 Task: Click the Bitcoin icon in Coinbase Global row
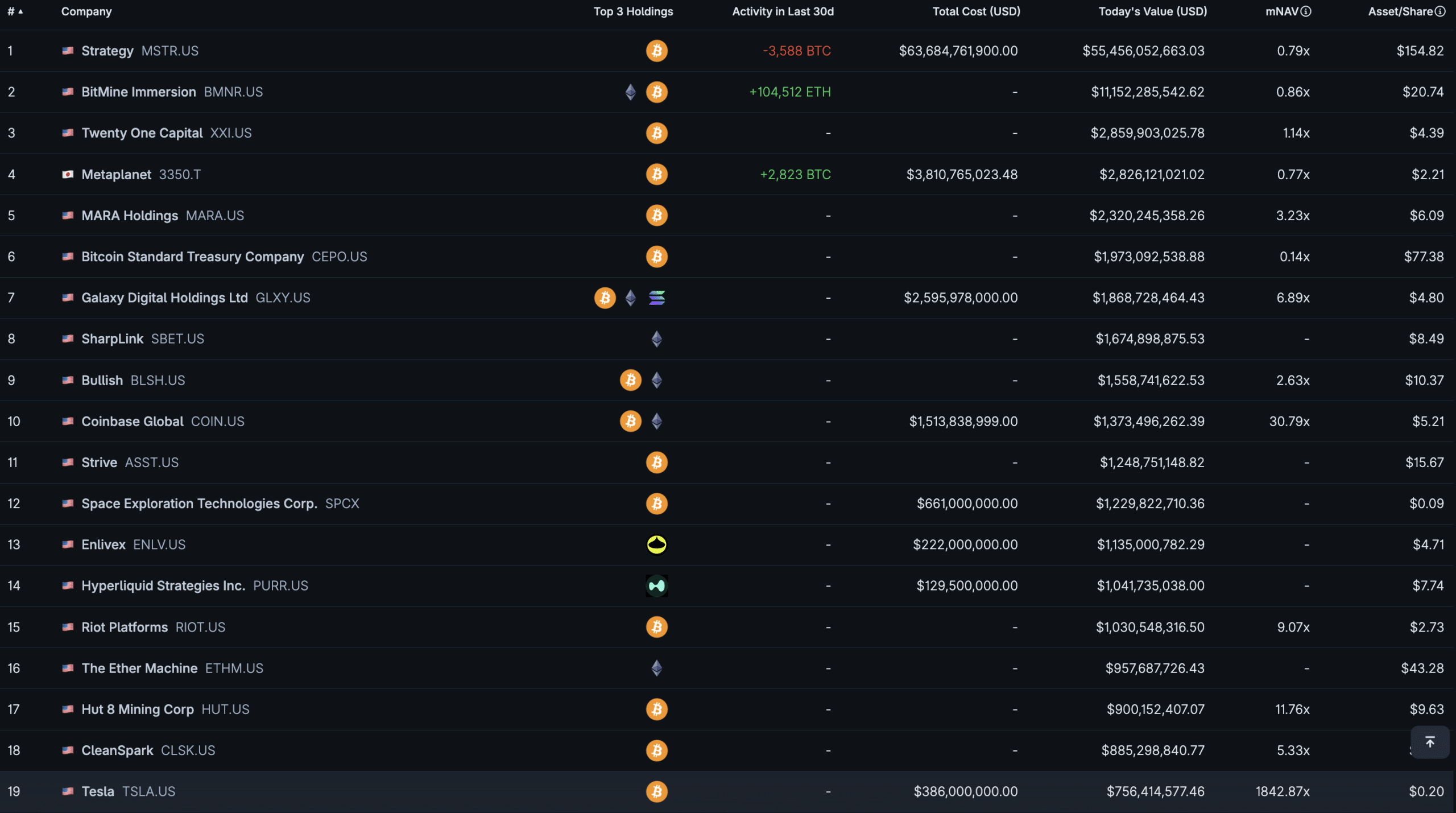[630, 421]
